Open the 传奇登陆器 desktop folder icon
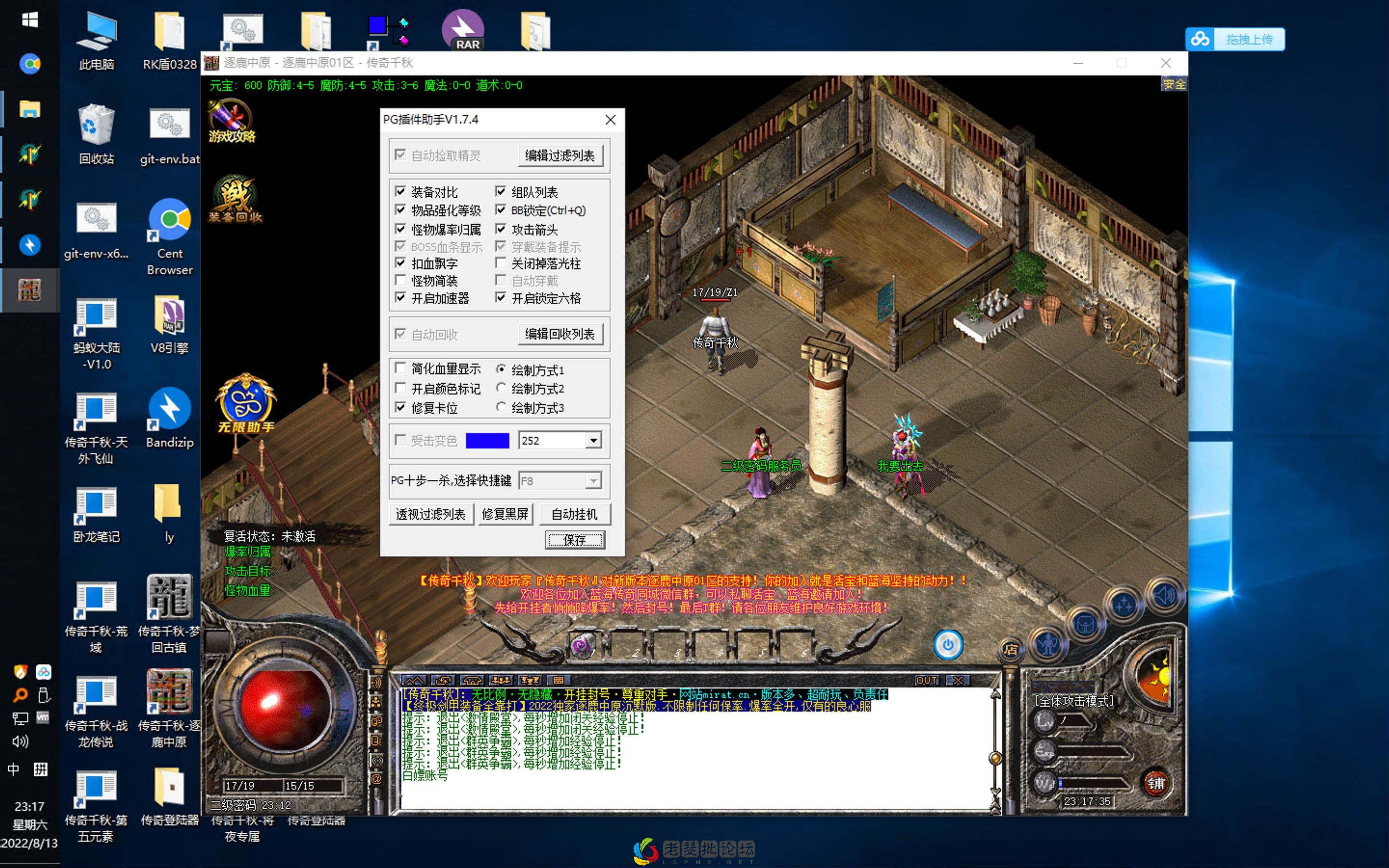1389x868 pixels. pyautogui.click(x=169, y=796)
